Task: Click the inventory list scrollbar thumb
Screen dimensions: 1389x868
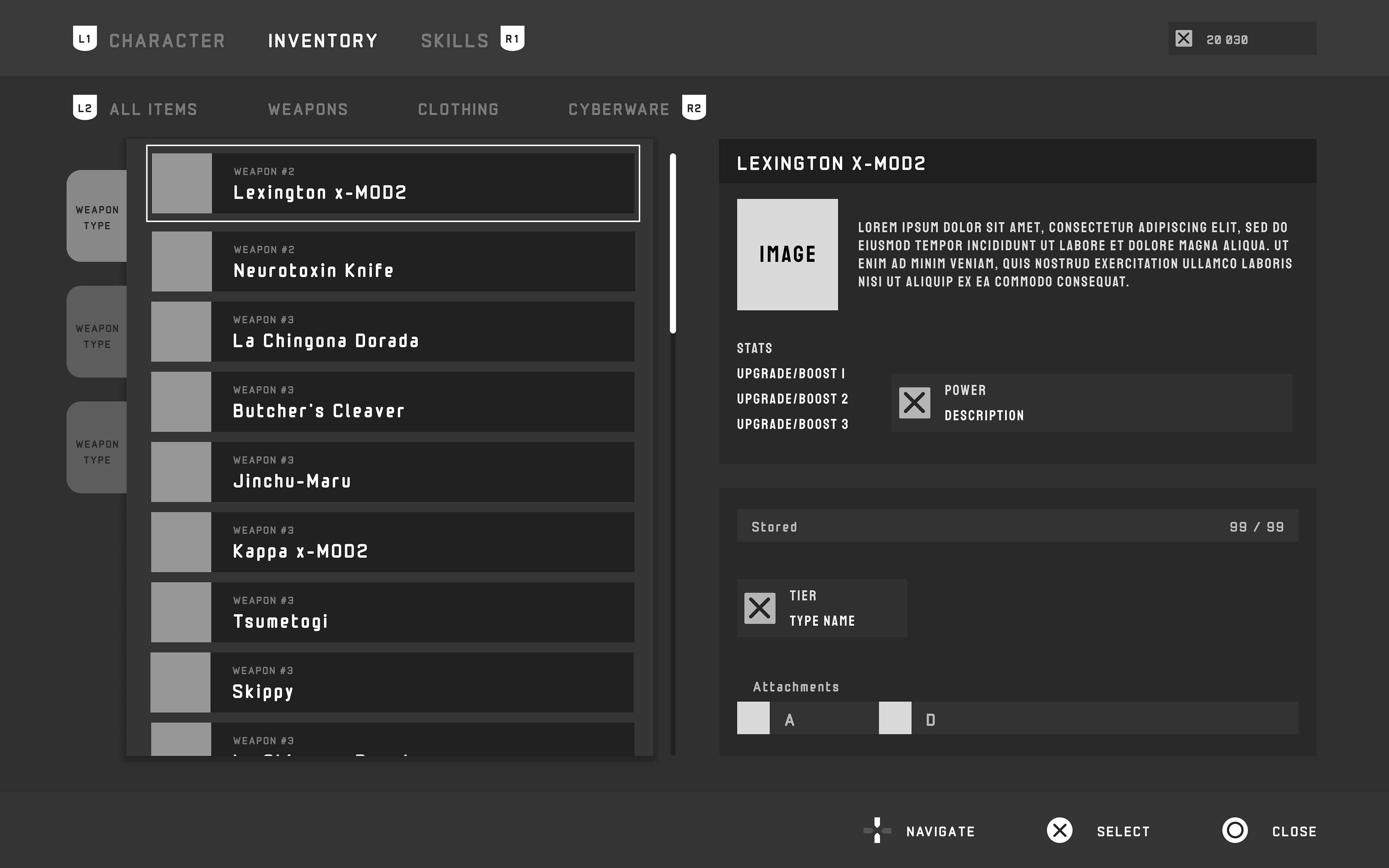Action: click(673, 243)
